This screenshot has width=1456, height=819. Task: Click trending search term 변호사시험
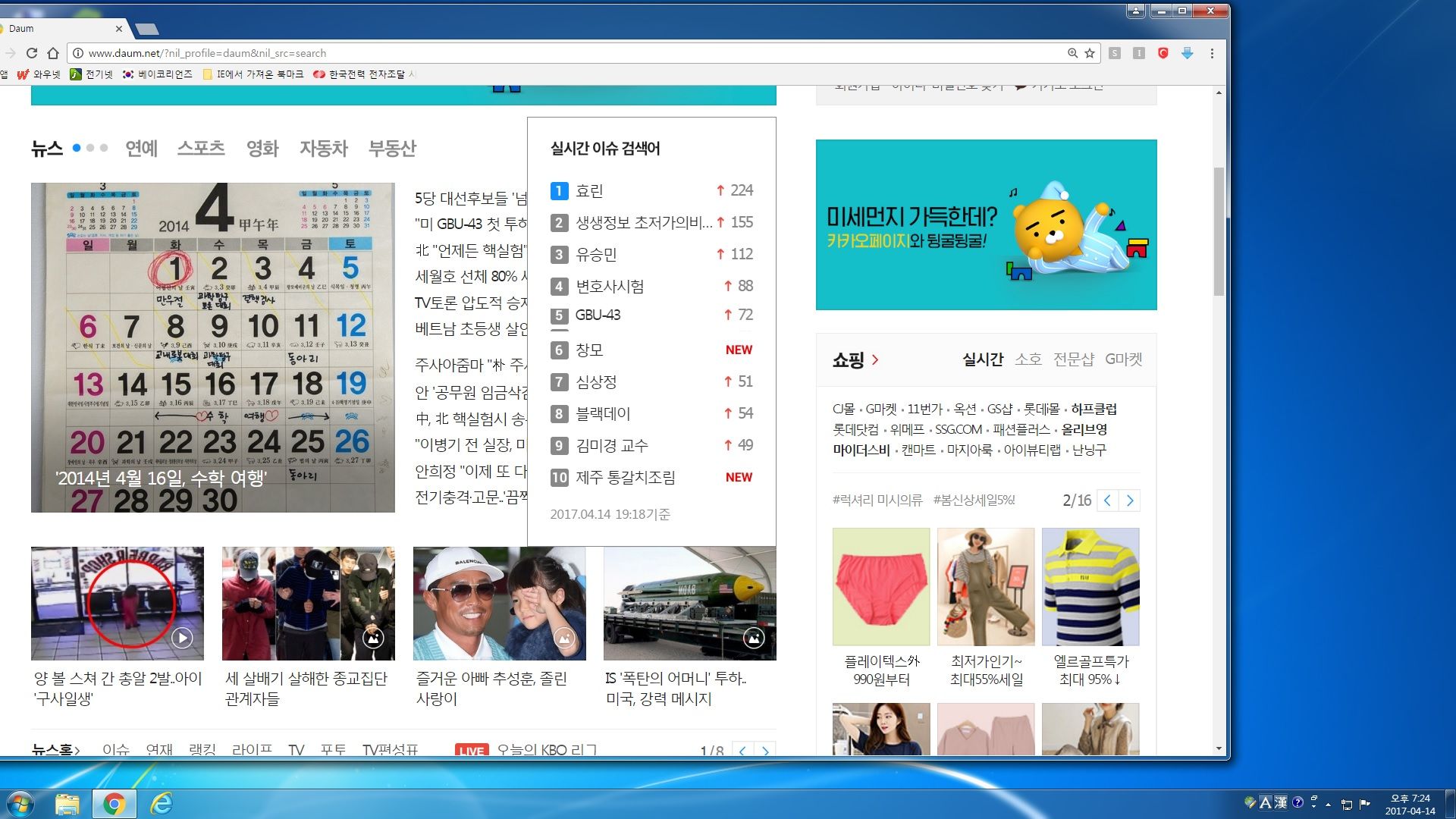point(610,287)
